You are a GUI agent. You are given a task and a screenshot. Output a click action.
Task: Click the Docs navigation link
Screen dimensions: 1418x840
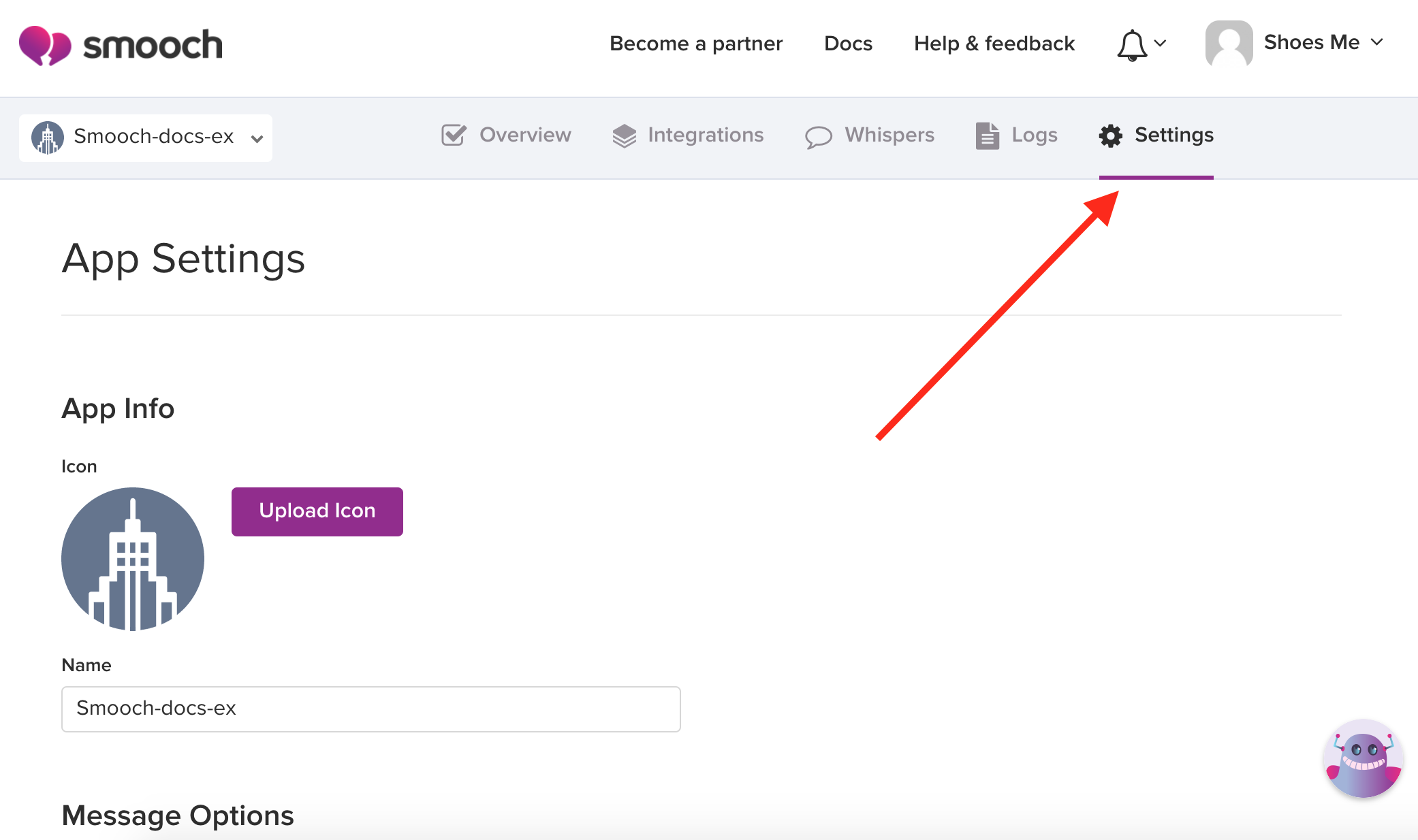point(847,41)
